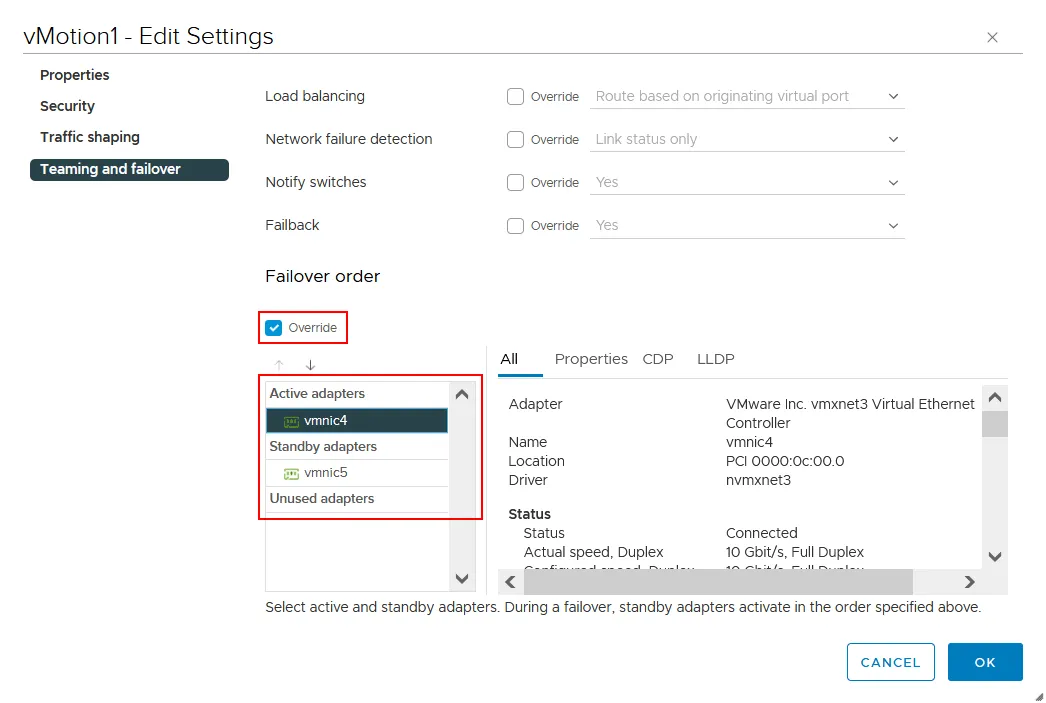Click the OK button

(985, 662)
